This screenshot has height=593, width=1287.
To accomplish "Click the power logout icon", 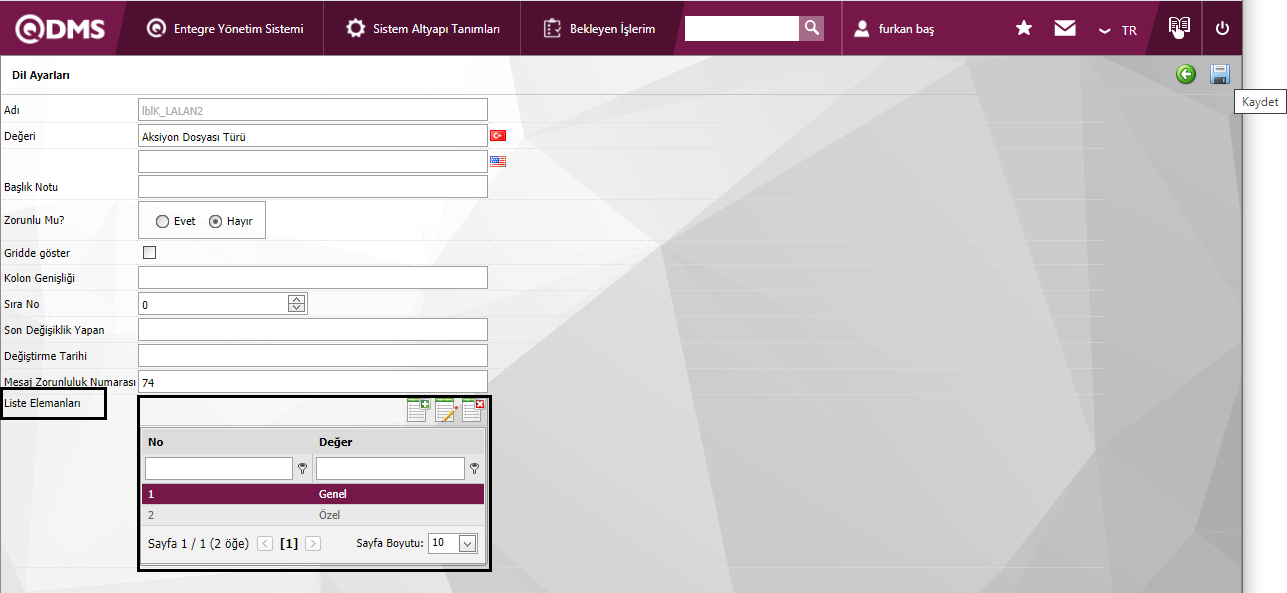I will 1222,28.
